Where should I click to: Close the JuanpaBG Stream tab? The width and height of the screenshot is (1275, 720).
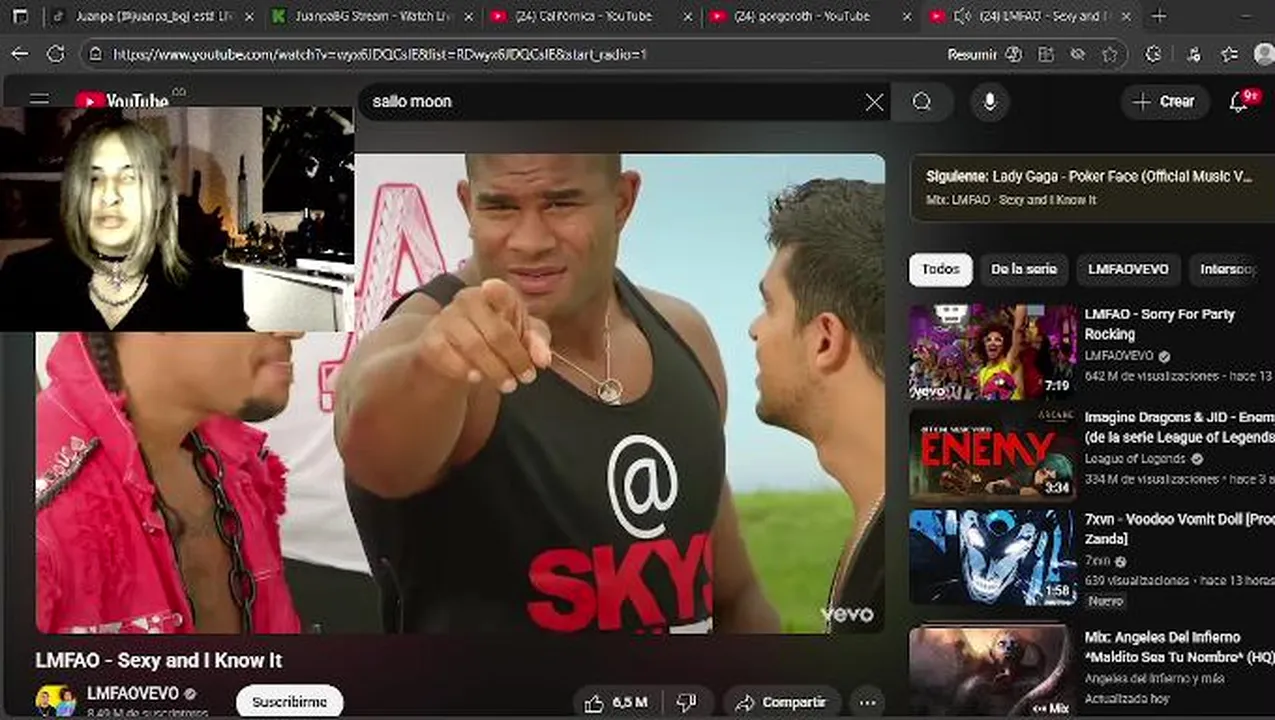(x=470, y=16)
